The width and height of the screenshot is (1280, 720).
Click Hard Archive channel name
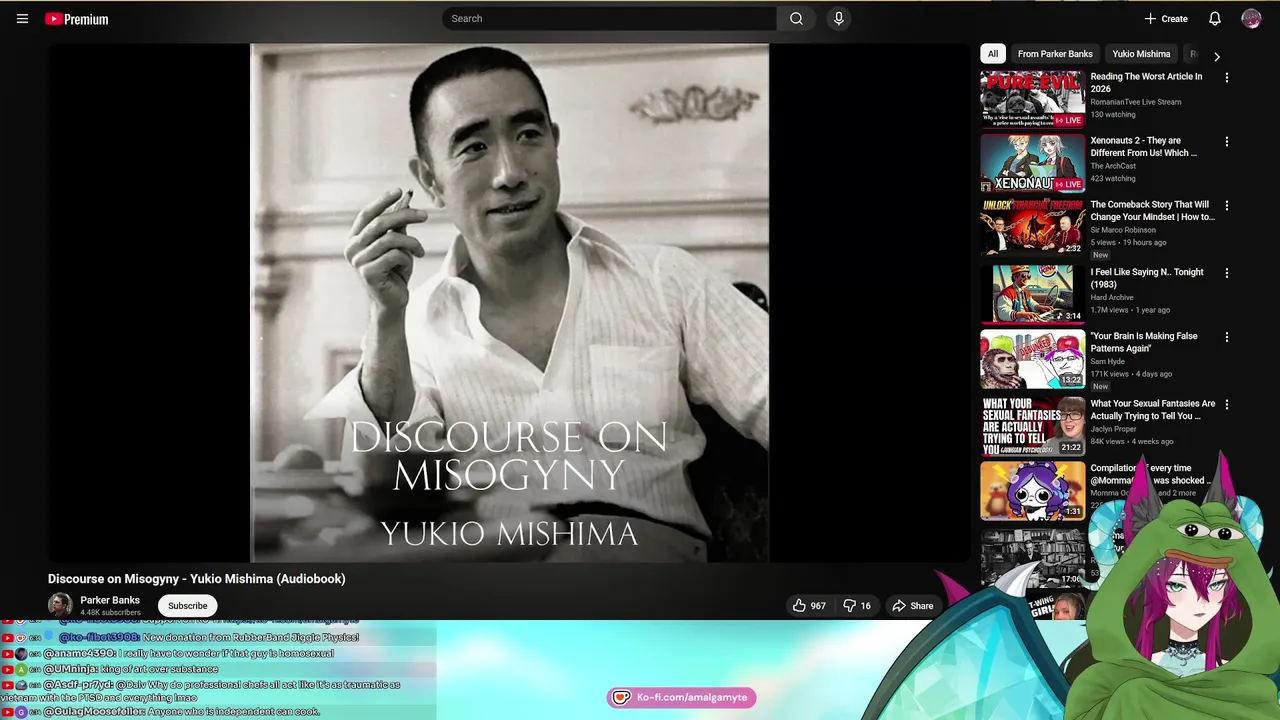pos(1112,297)
